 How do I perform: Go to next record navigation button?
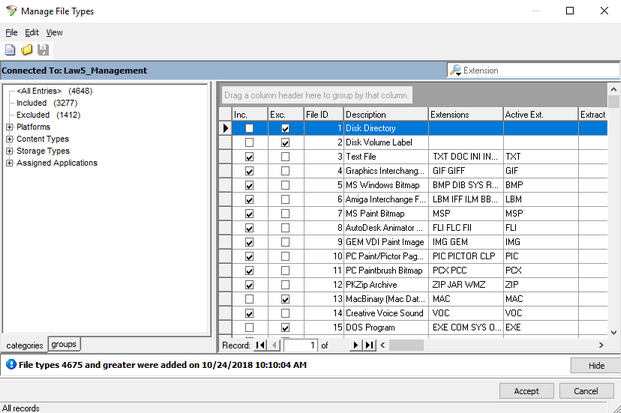pos(355,345)
